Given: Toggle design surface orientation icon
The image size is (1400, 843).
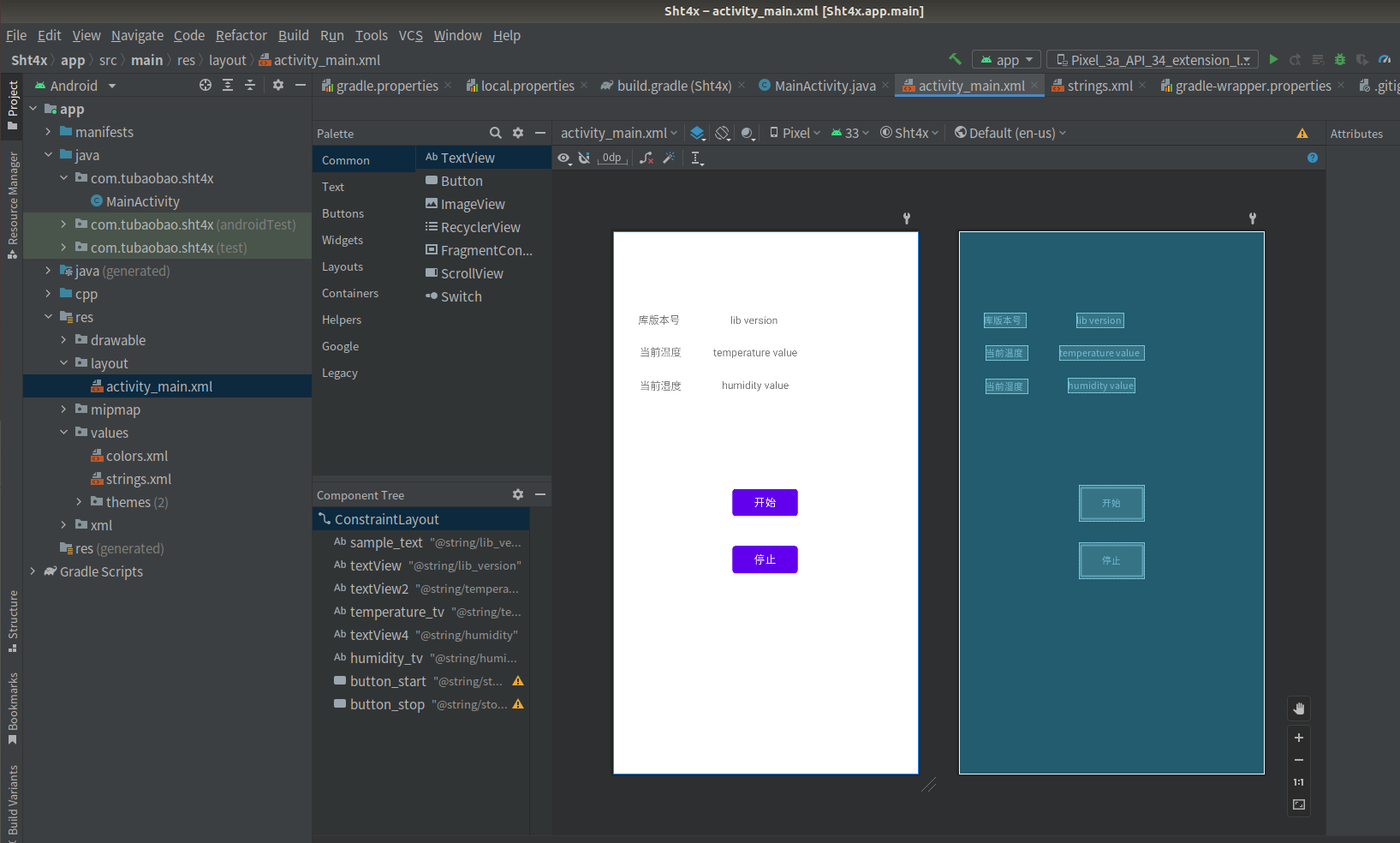Looking at the screenshot, I should [x=723, y=133].
